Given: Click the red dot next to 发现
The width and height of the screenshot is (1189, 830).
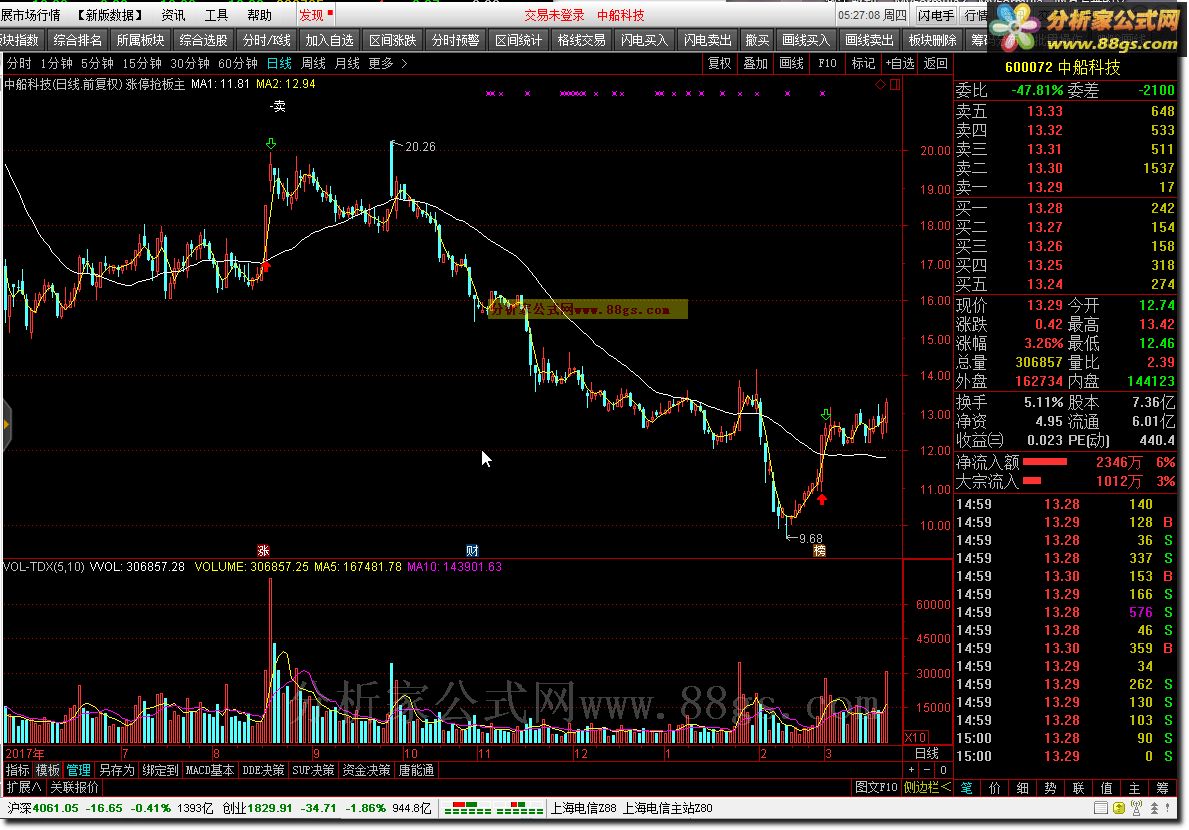Looking at the screenshot, I should tap(330, 12).
